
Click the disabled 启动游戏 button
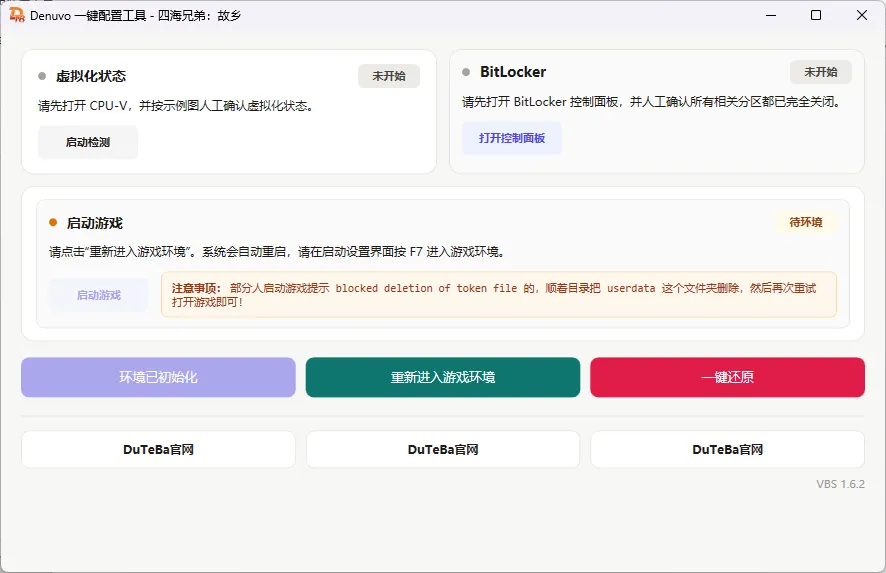coord(99,295)
